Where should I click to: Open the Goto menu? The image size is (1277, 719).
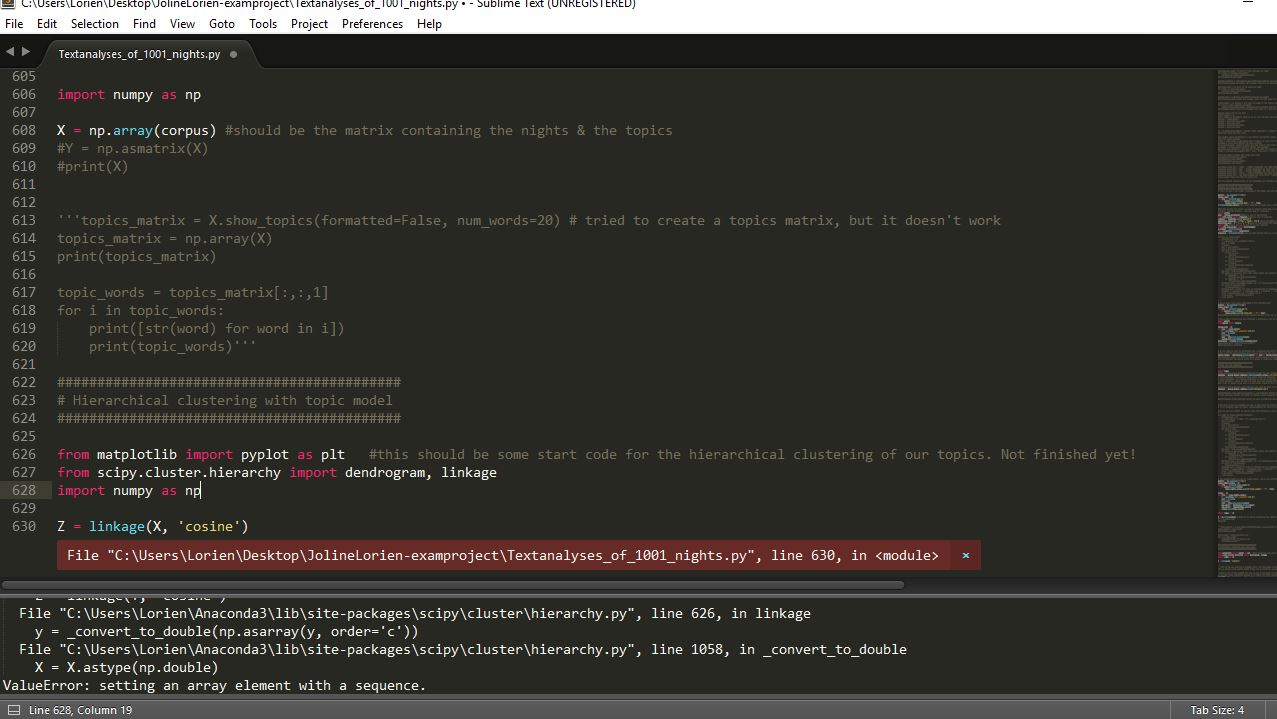221,23
